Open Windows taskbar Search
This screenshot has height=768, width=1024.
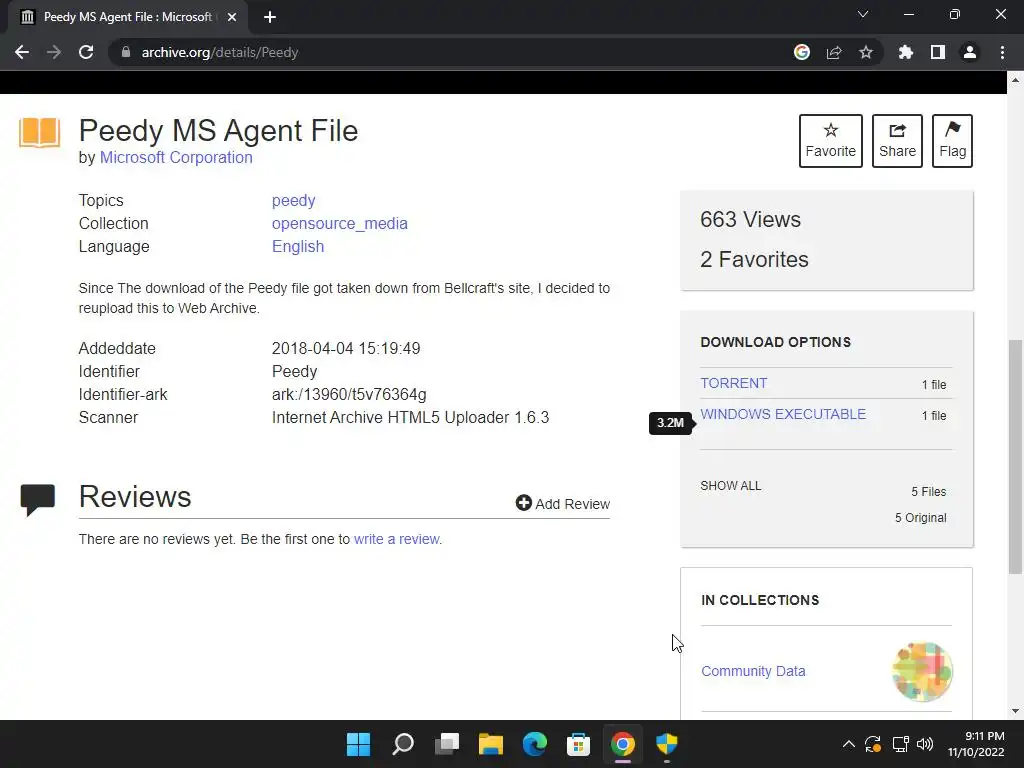(402, 744)
